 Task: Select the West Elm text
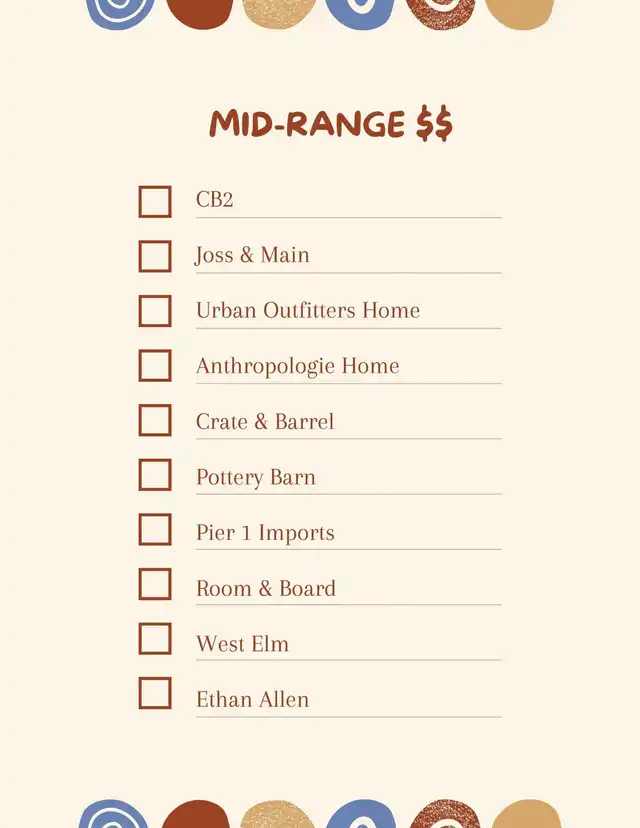(242, 644)
